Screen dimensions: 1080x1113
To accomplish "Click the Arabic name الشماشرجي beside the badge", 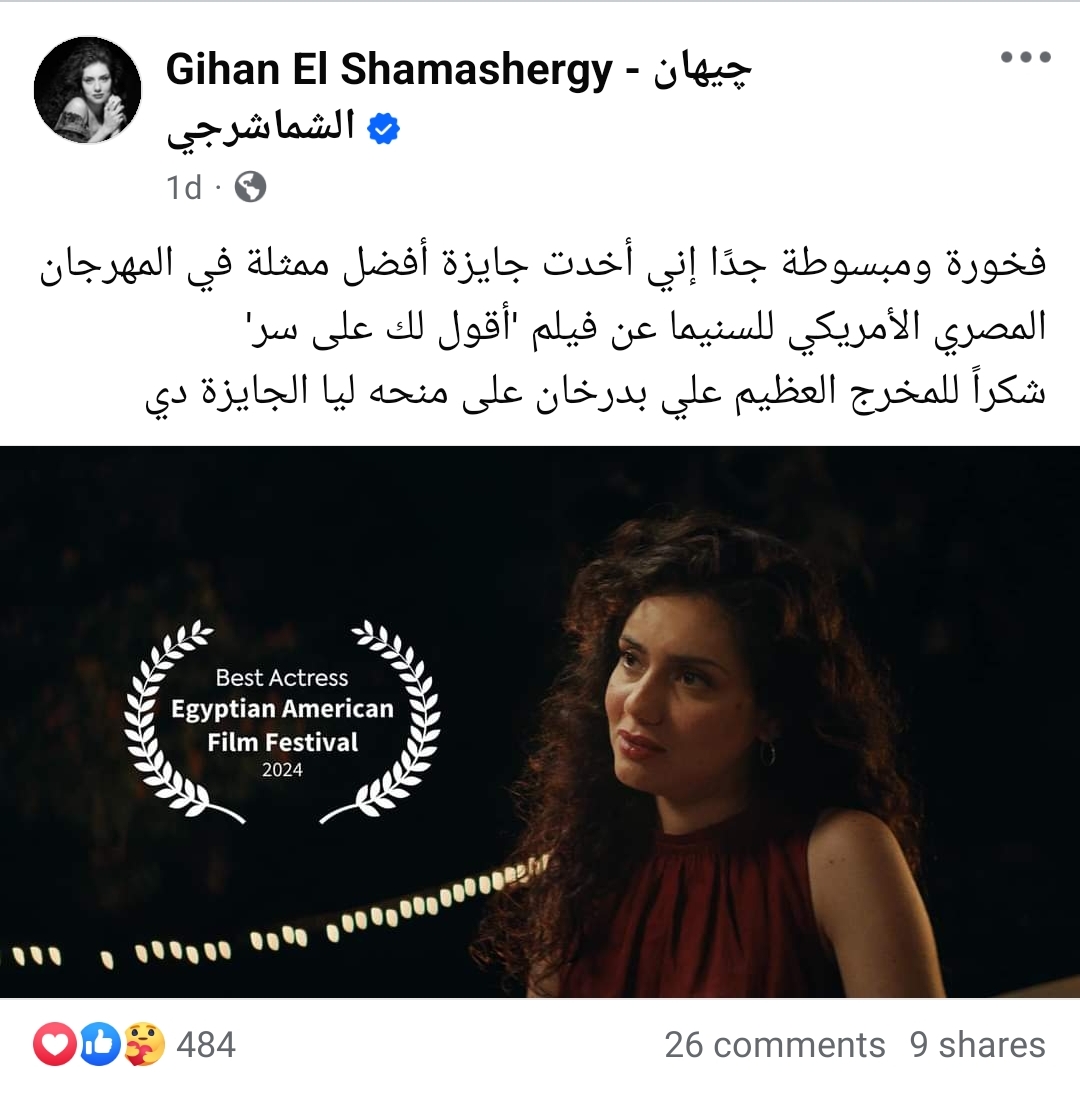I will [x=260, y=128].
